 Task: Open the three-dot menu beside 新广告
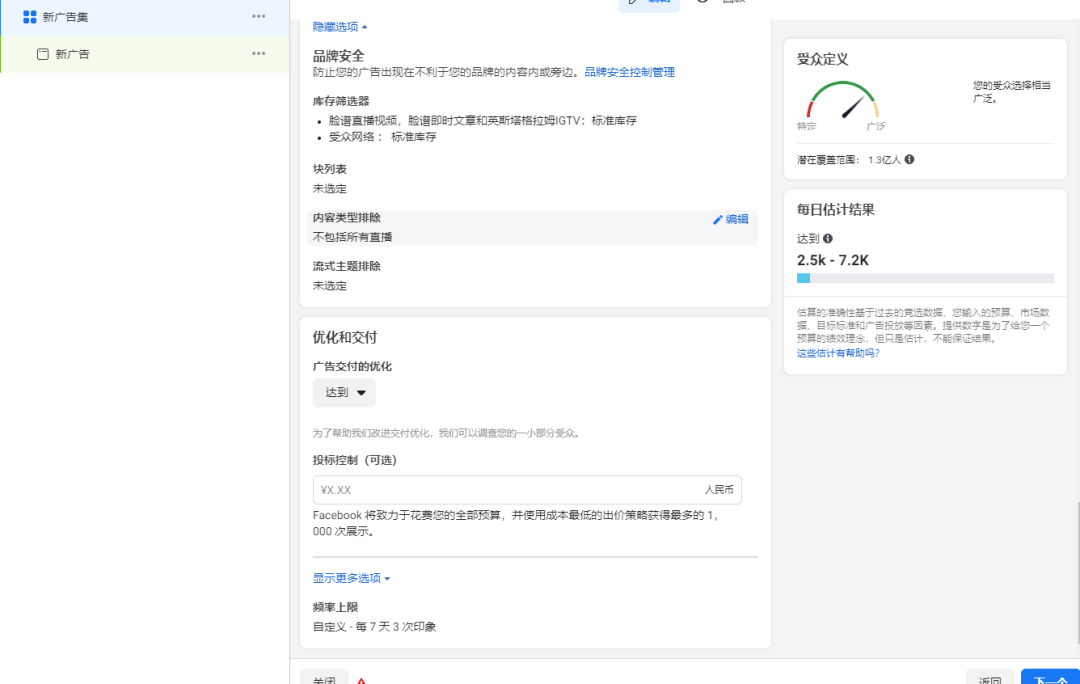[x=259, y=53]
